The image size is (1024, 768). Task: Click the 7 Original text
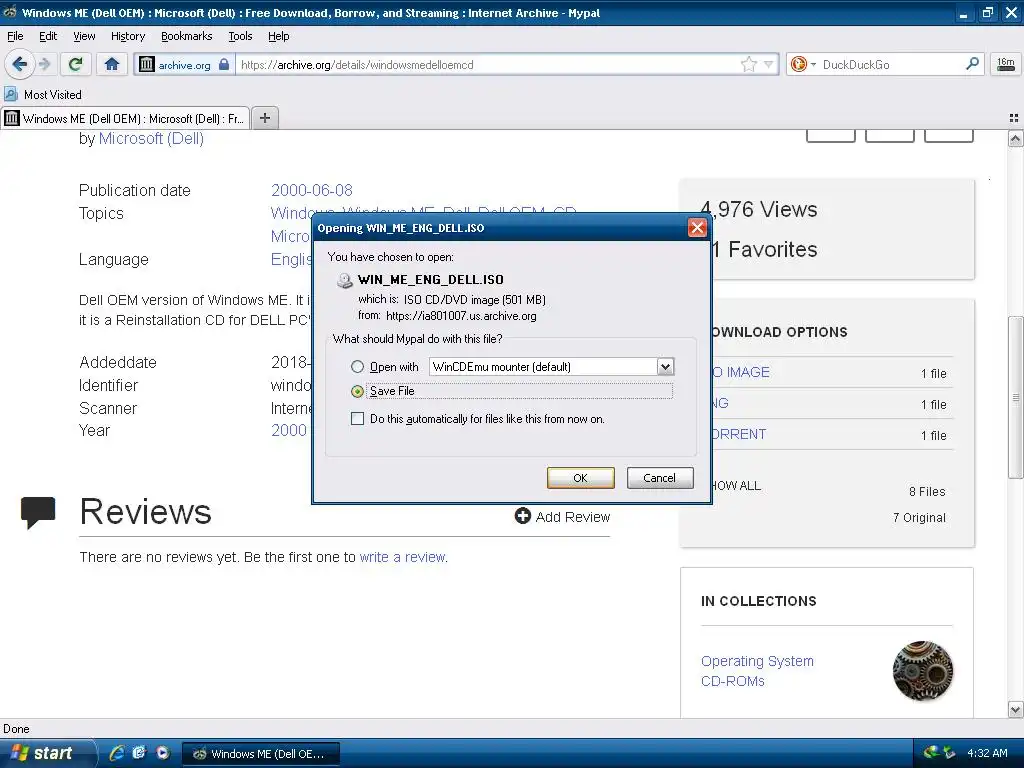[x=920, y=518]
